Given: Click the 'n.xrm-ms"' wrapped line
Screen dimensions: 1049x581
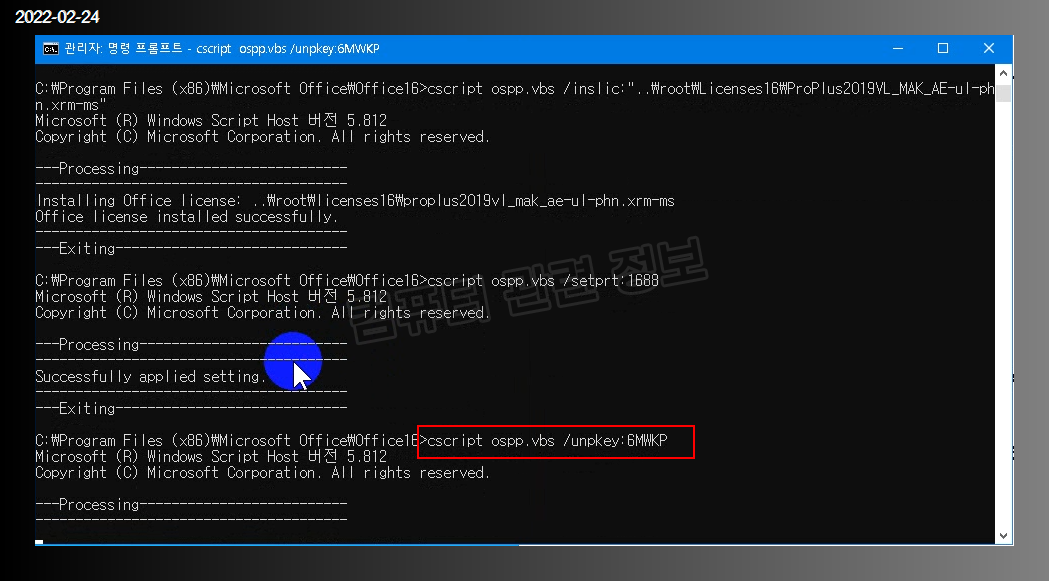Looking at the screenshot, I should [x=70, y=105].
